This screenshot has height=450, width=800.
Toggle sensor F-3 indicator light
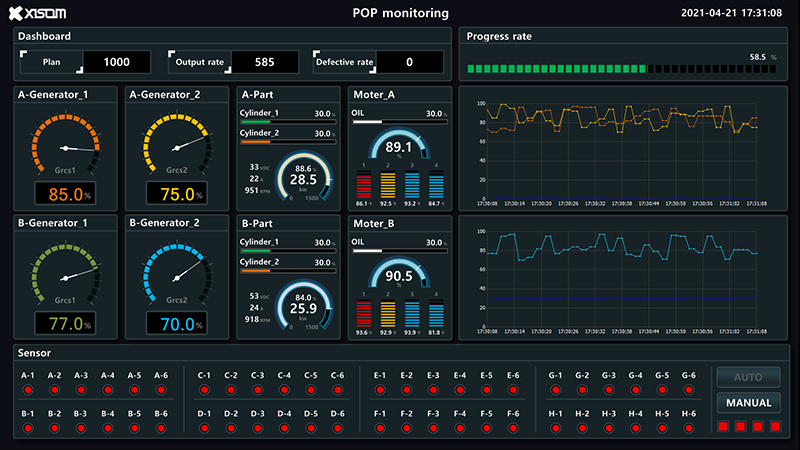click(x=433, y=428)
